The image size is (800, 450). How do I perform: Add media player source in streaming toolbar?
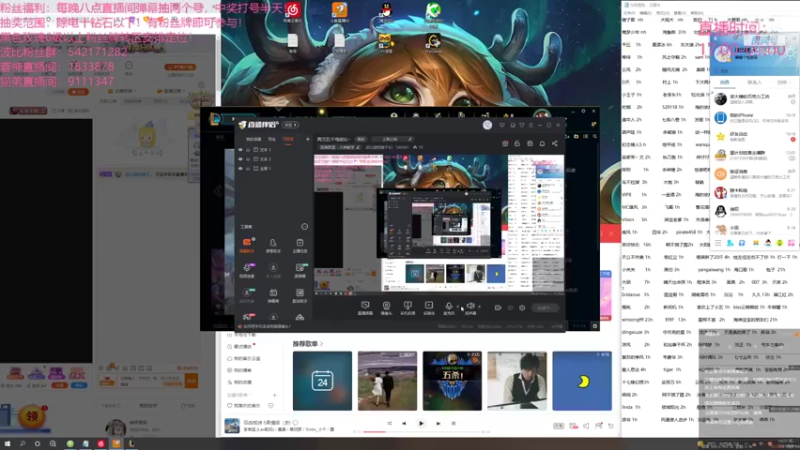[x=429, y=308]
